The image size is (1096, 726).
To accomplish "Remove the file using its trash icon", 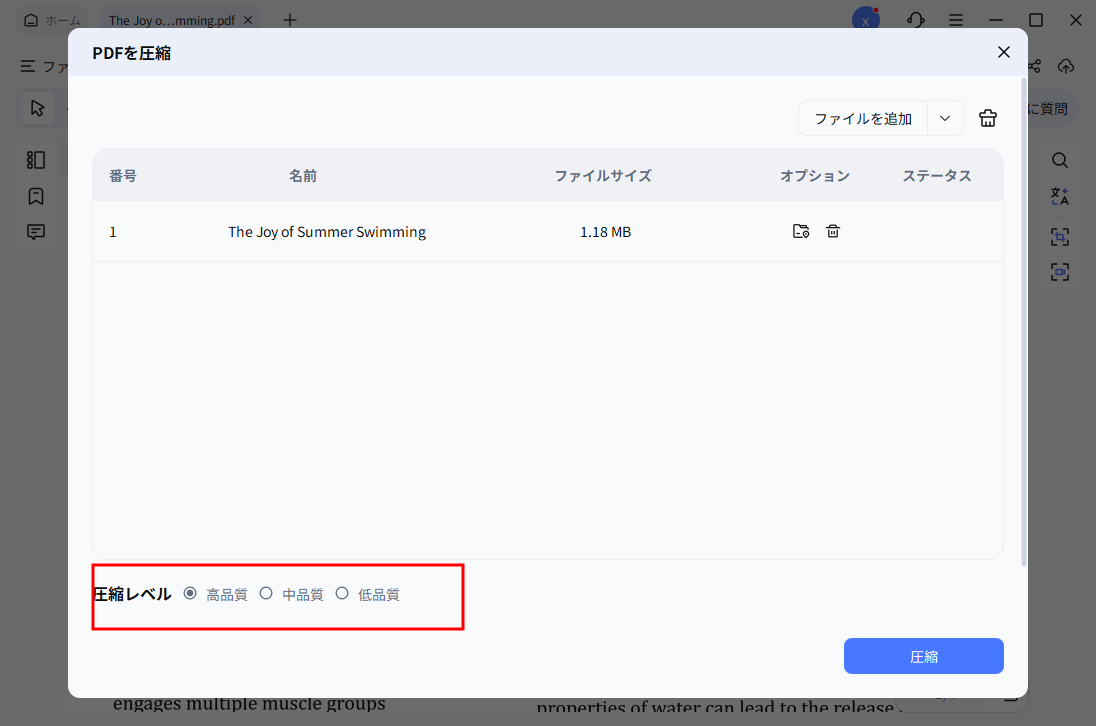I will coord(833,231).
